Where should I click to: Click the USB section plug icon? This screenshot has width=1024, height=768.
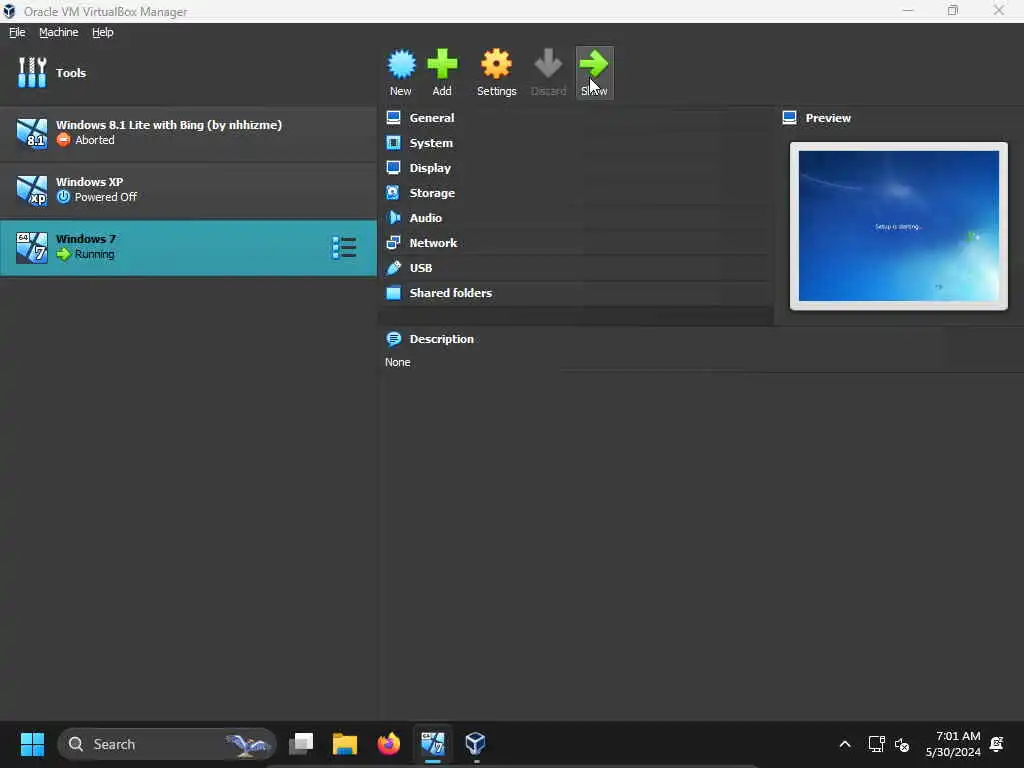click(x=393, y=268)
